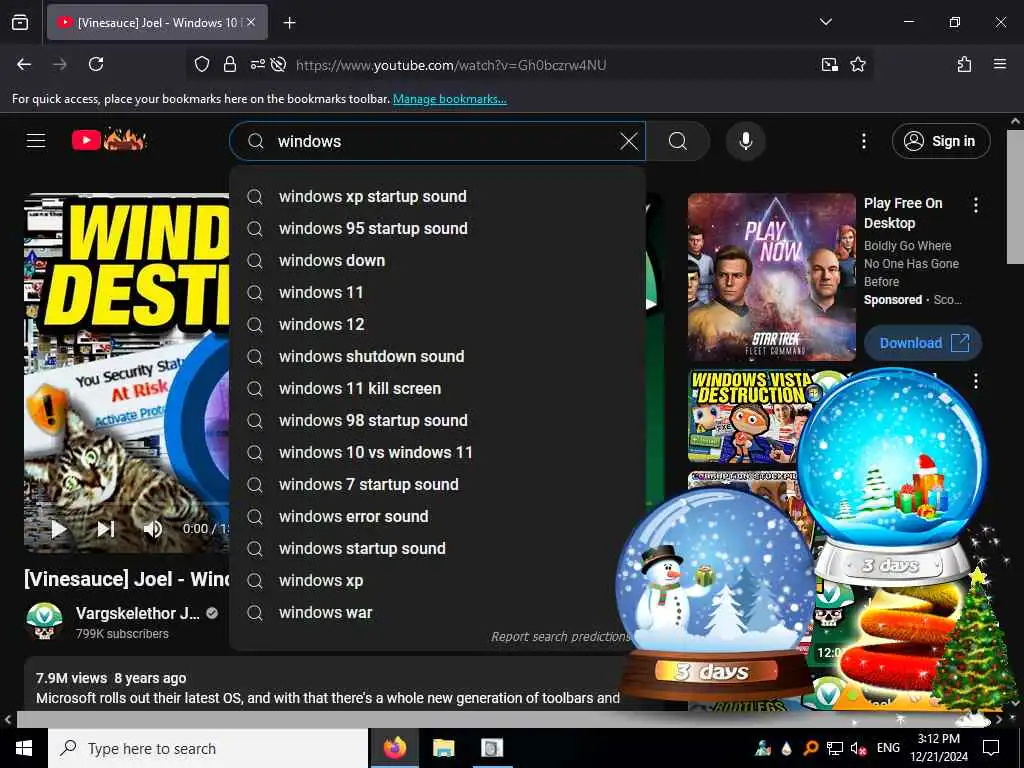Open YouTube settings three-dot menu

tap(863, 141)
